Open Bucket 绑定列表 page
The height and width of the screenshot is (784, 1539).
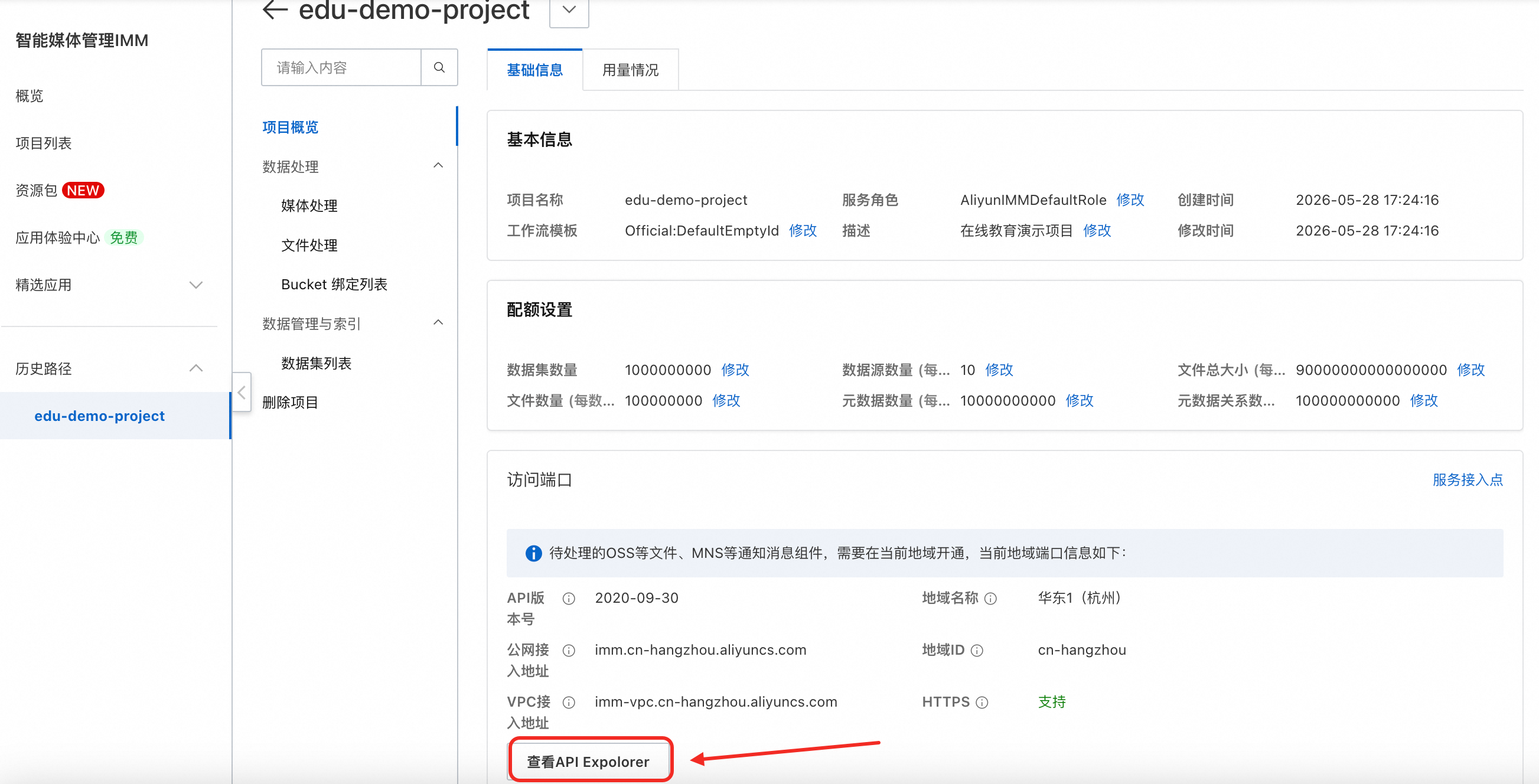[334, 284]
